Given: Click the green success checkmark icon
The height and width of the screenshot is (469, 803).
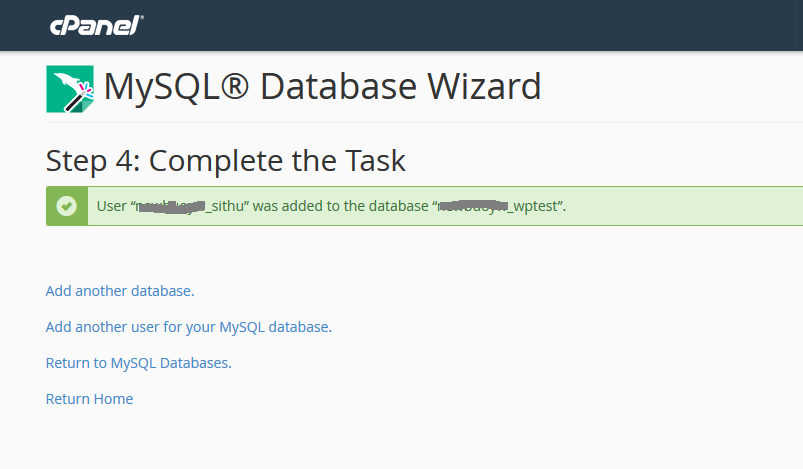Looking at the screenshot, I should [66, 206].
